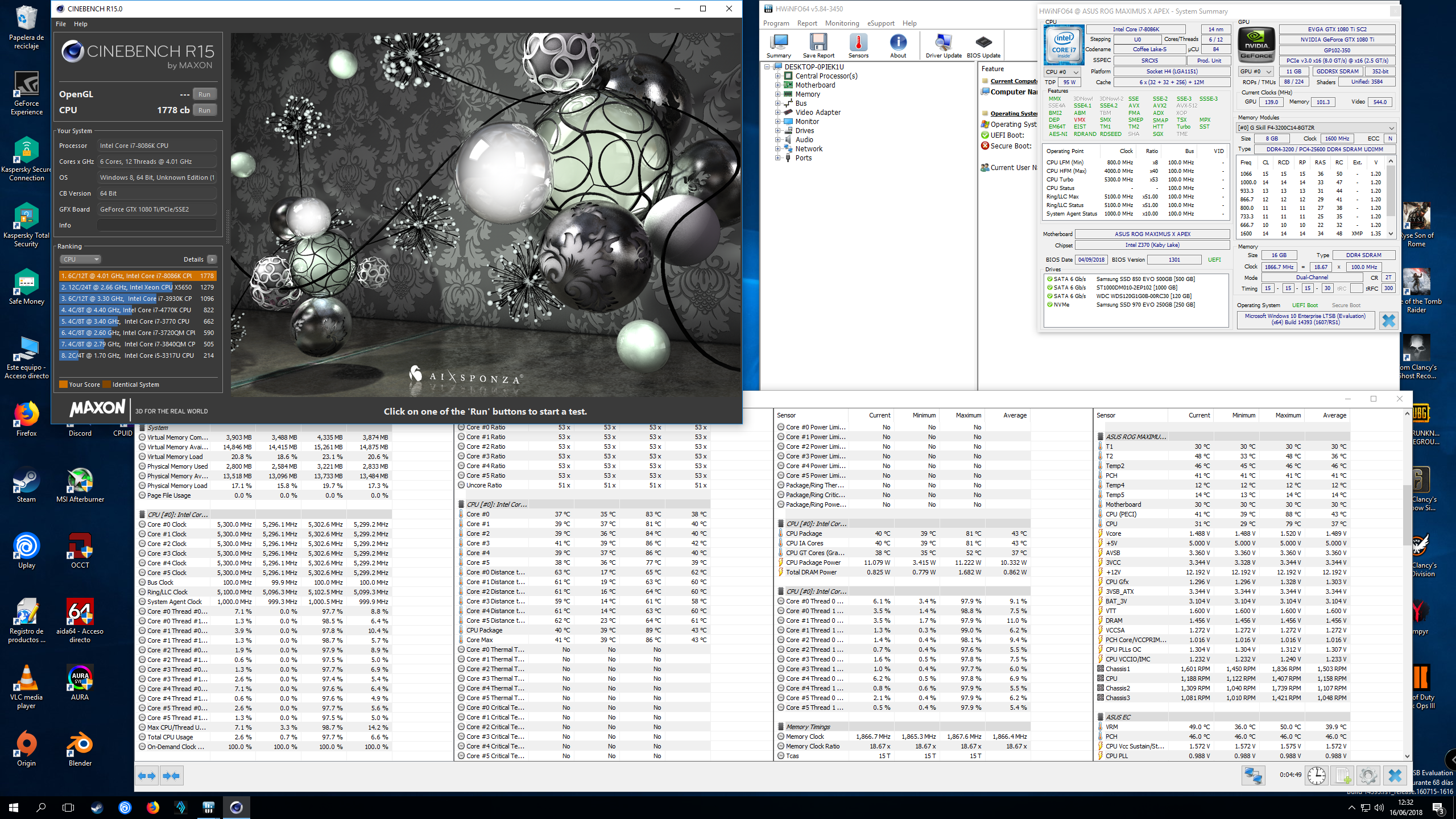This screenshot has height=819, width=1456.
Task: Open HWiNFO64 Report menu
Action: 806,23
